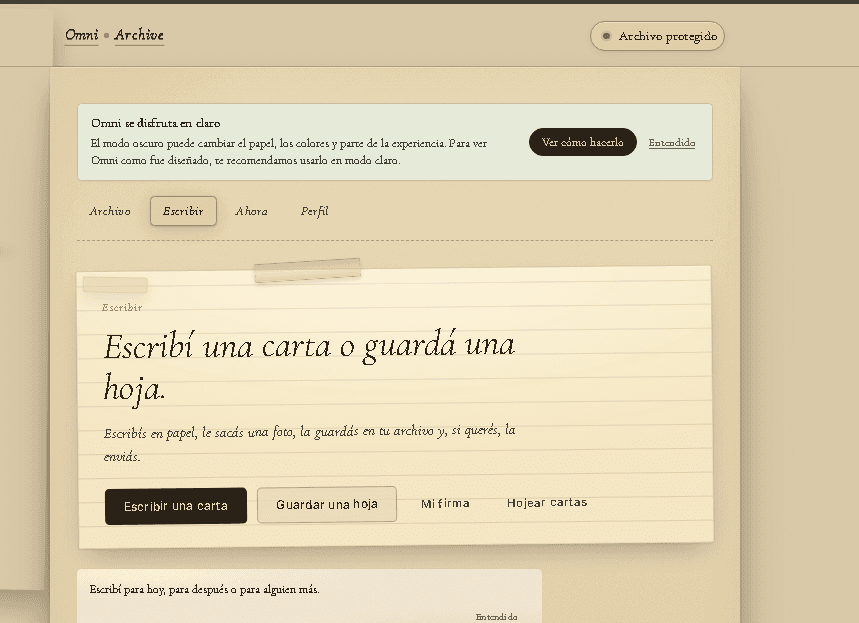Viewport: 859px width, 623px height.
Task: Browse letters via 'Hojear cartas'
Action: tap(547, 502)
